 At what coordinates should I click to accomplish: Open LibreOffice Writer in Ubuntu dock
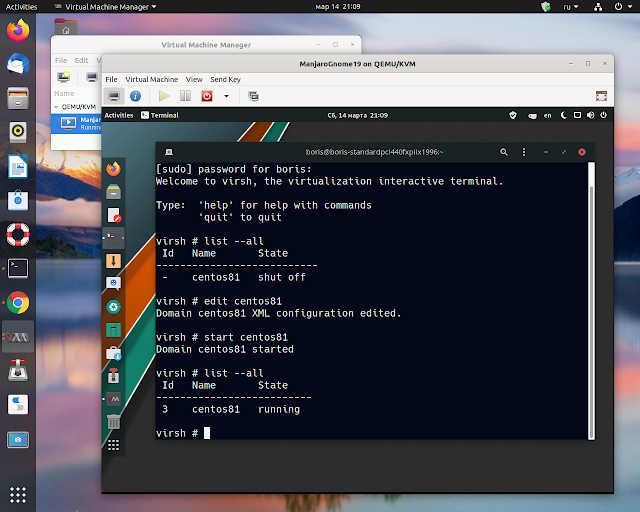[18, 166]
